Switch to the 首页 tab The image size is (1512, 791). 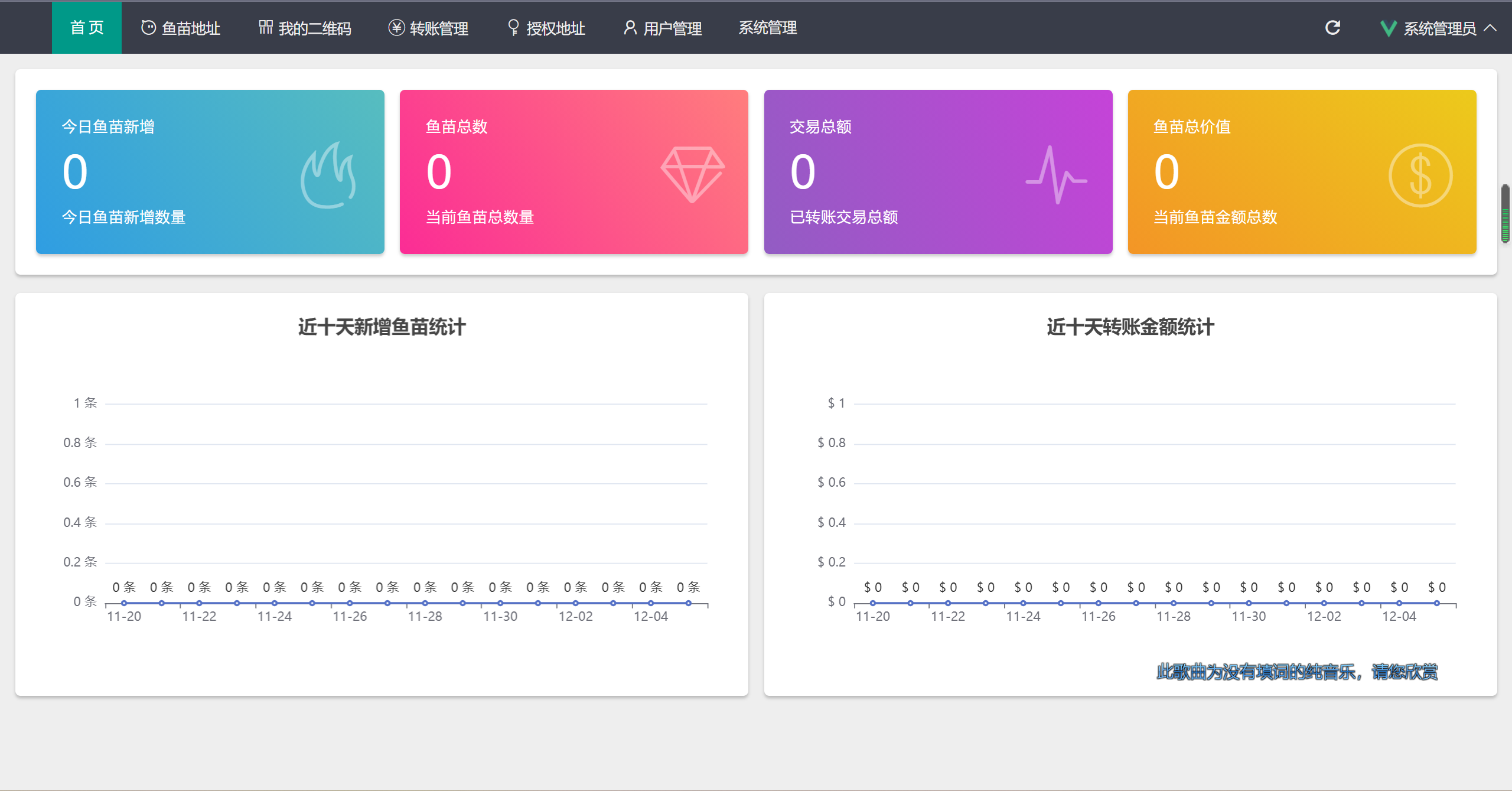(x=87, y=28)
